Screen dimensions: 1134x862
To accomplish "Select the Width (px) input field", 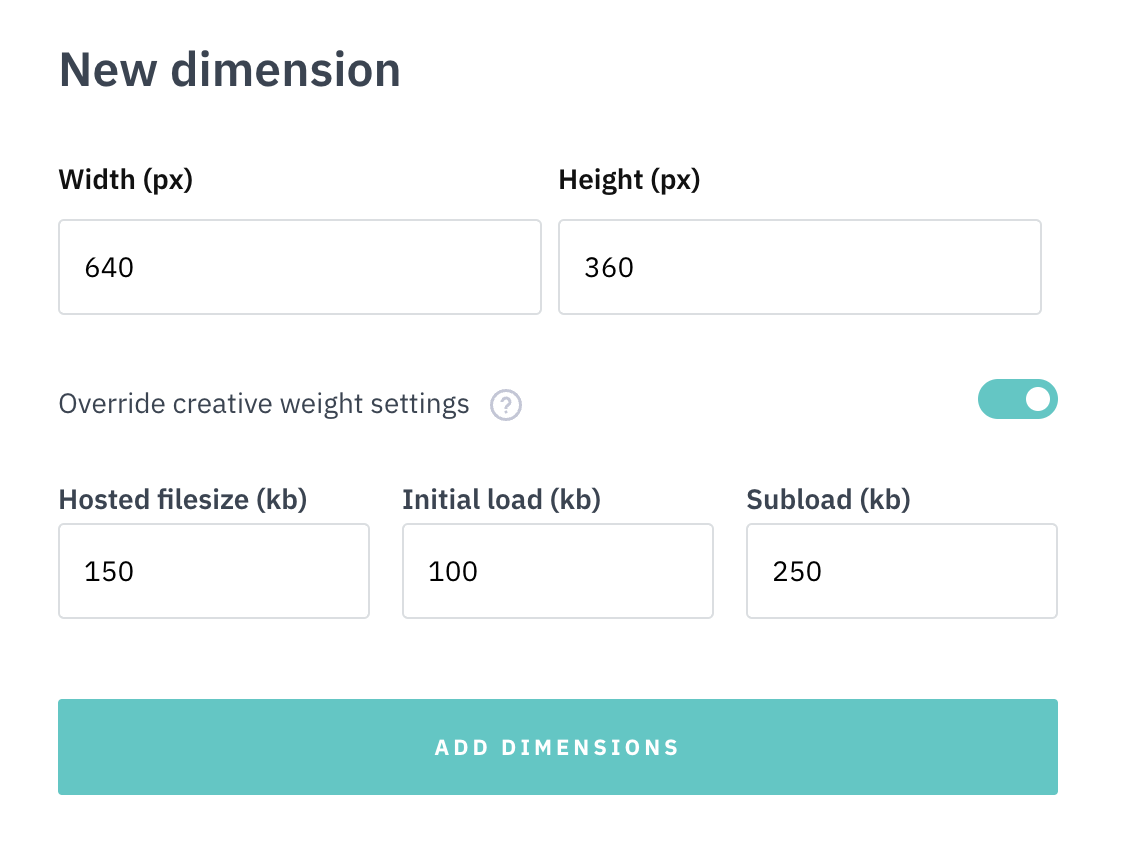I will [x=300, y=267].
